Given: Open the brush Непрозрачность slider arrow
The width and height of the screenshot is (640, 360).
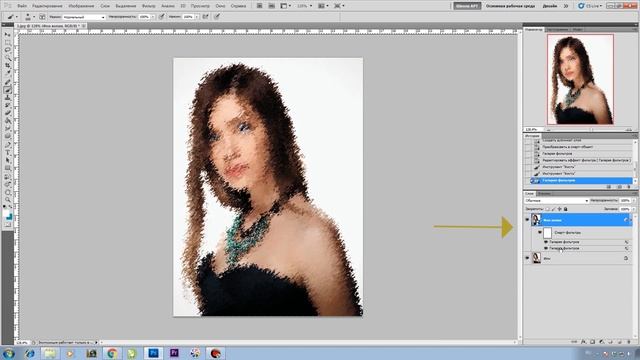Looking at the screenshot, I should pyautogui.click(x=152, y=17).
